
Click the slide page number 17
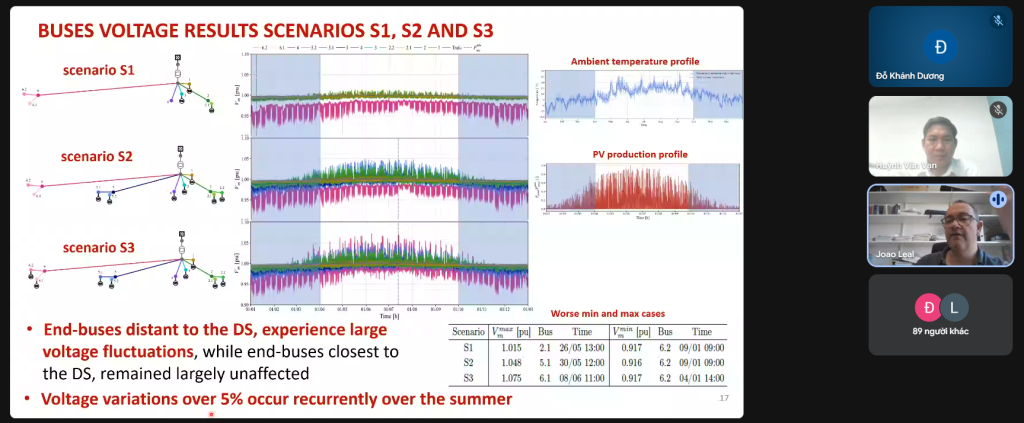(725, 399)
